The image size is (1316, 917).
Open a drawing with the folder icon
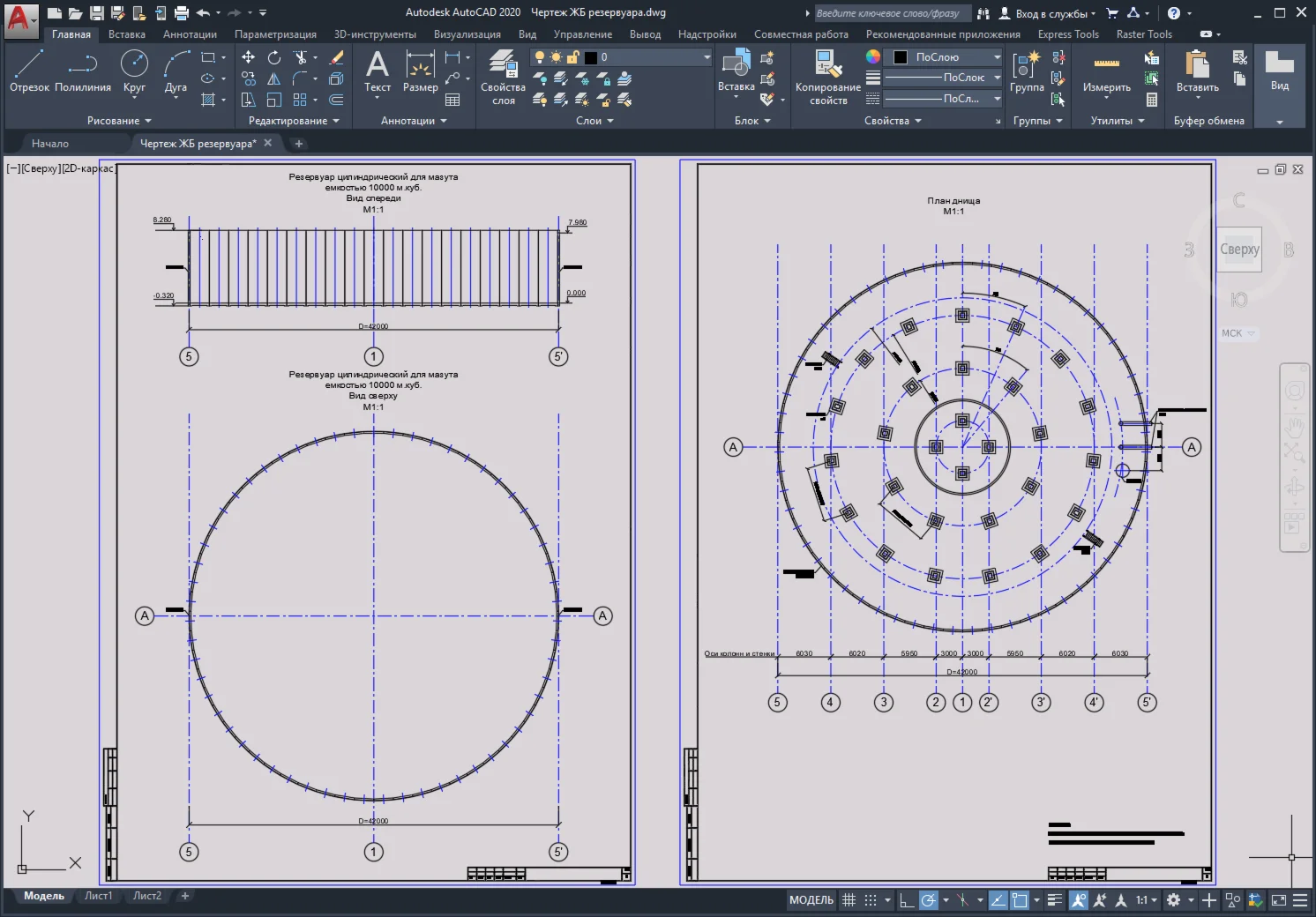click(76, 13)
